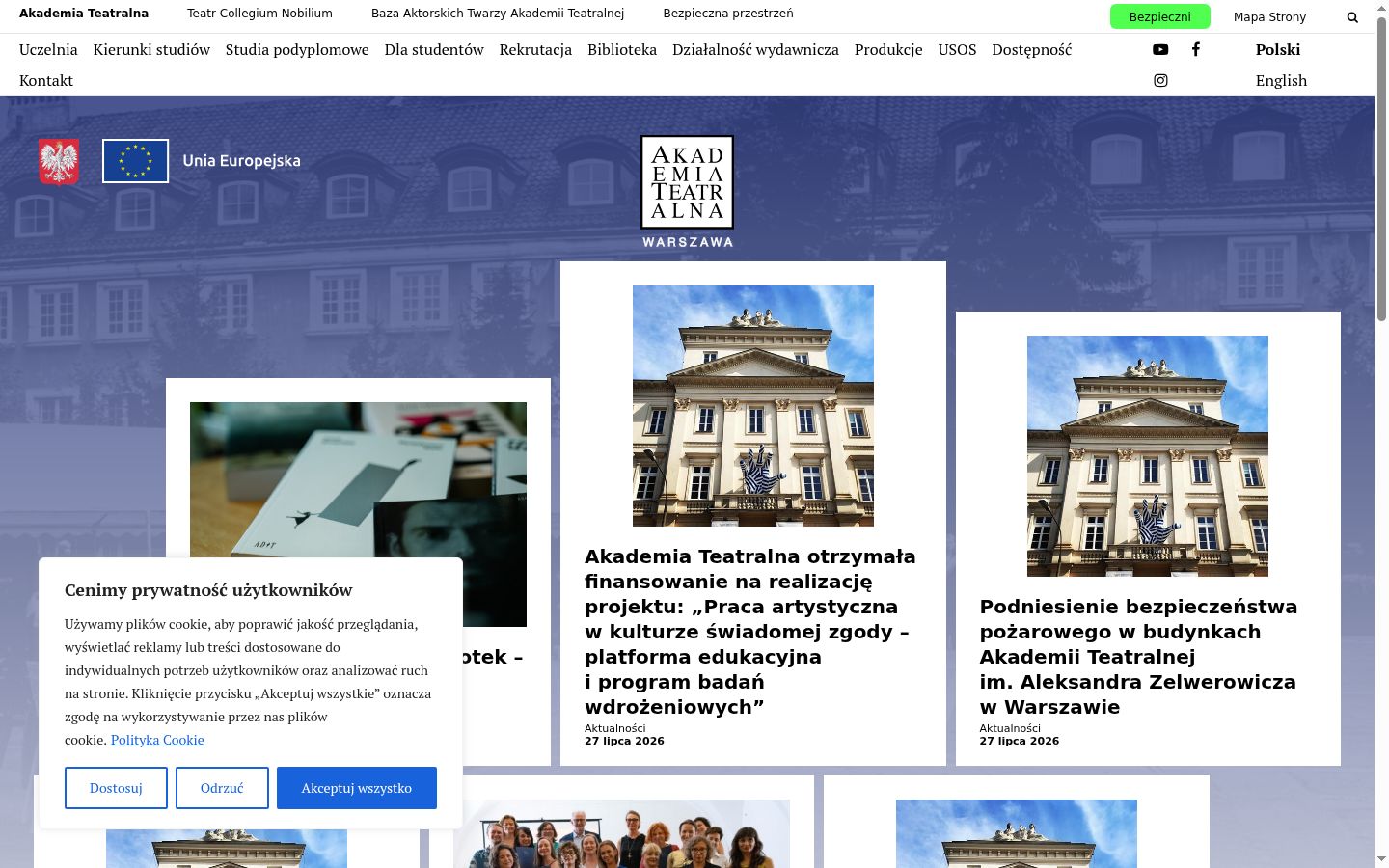Click Akceptuj wszystko button

coord(357,788)
